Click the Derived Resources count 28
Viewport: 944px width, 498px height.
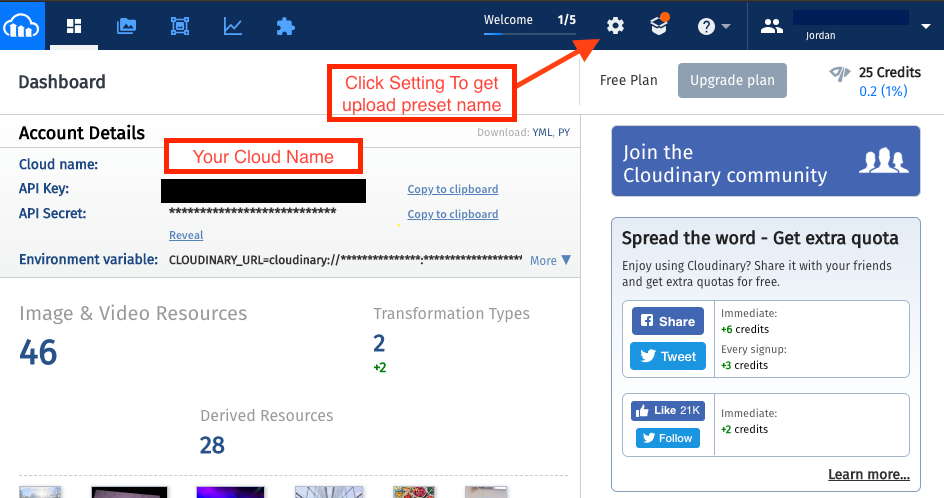point(212,446)
